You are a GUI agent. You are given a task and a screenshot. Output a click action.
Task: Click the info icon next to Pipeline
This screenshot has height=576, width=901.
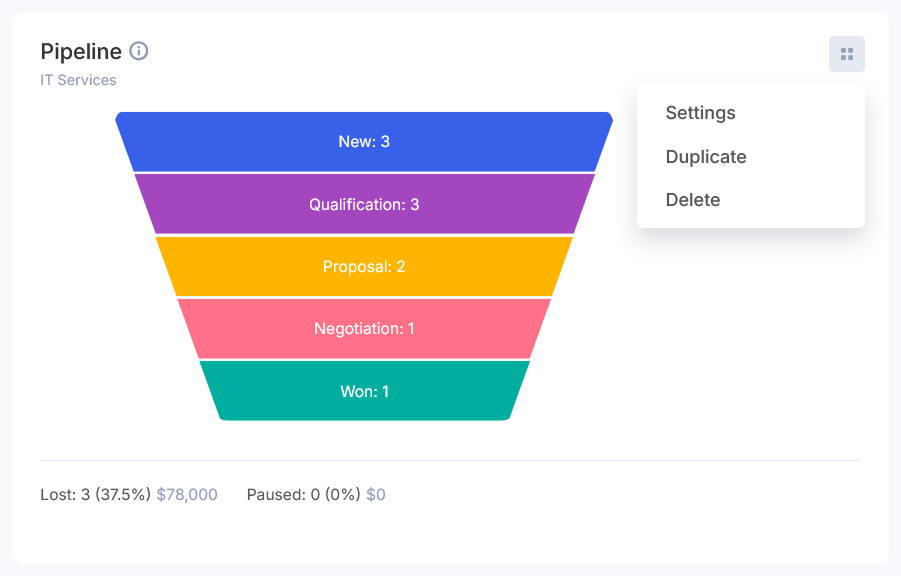point(139,51)
